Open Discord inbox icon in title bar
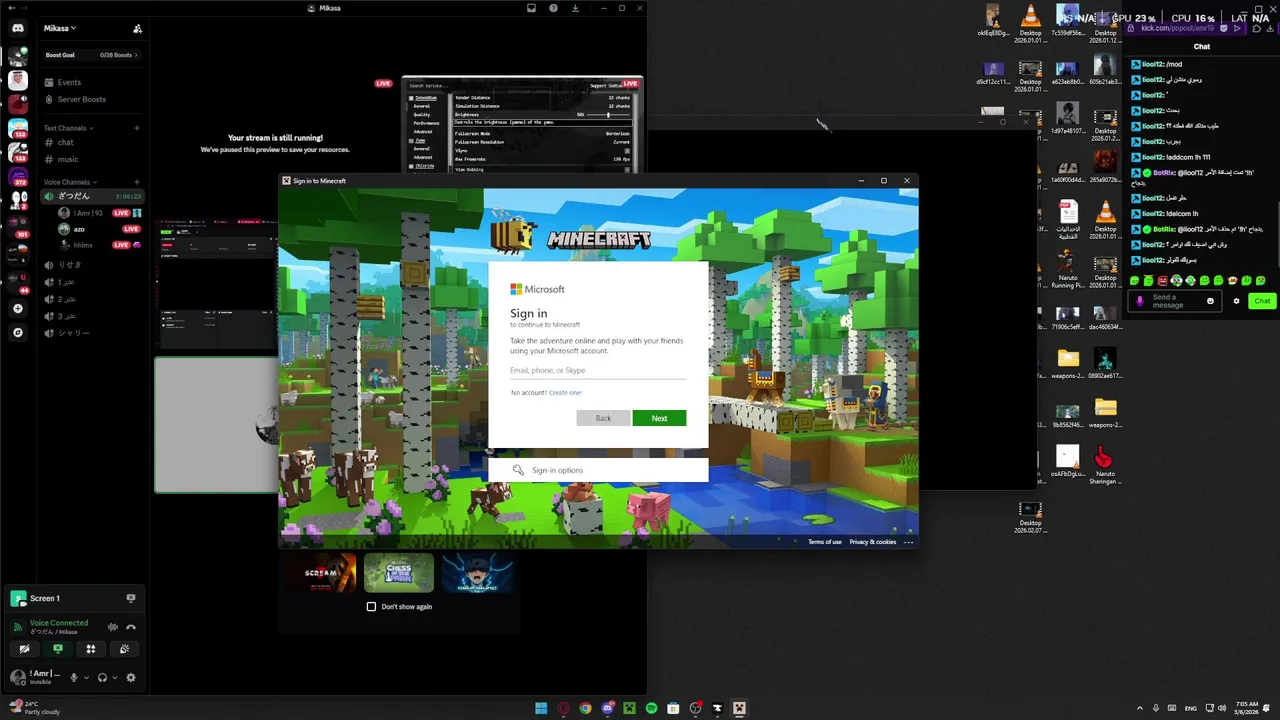Screen dimensions: 1280x720 coord(531,8)
